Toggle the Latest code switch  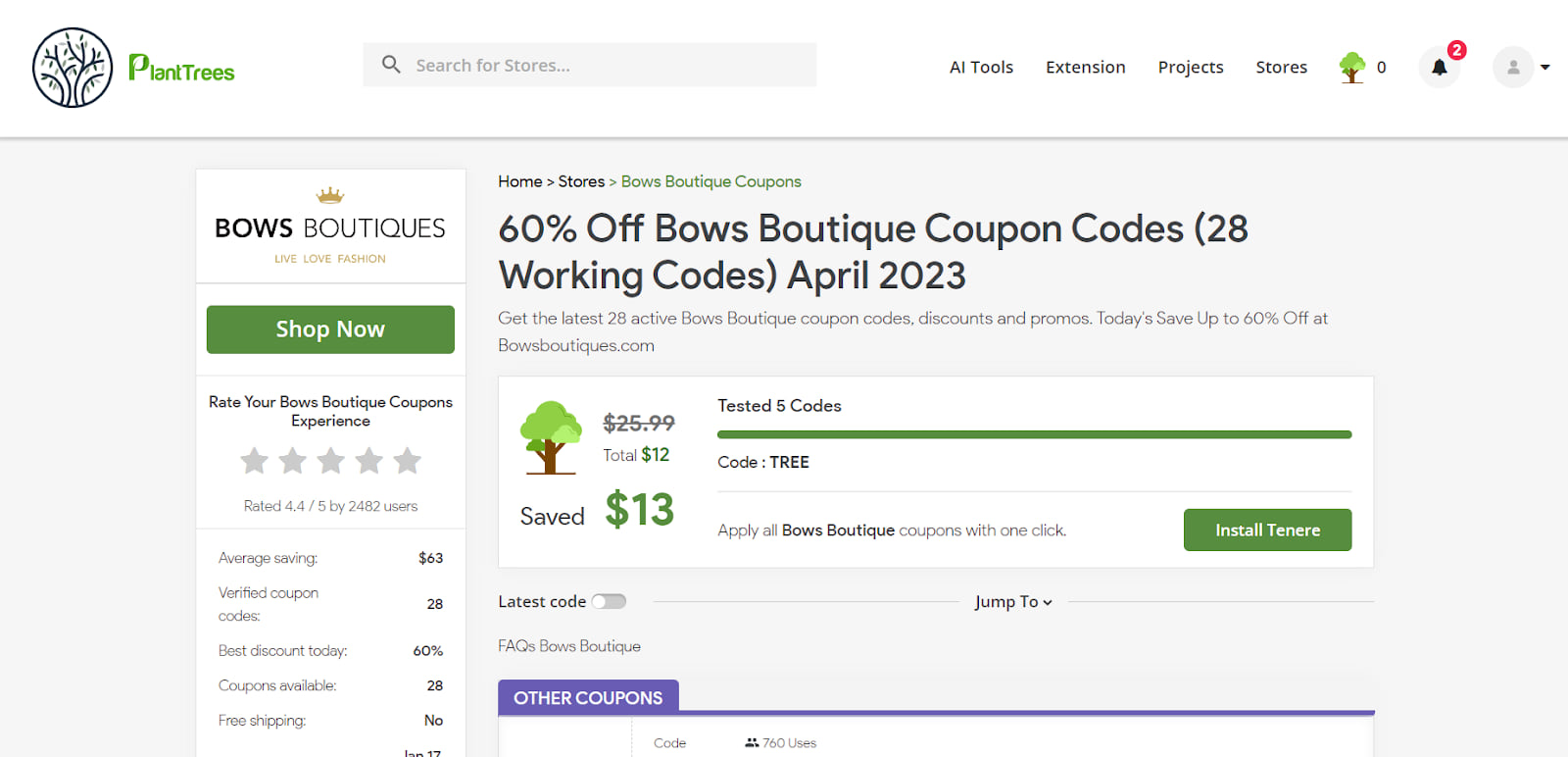click(x=609, y=602)
